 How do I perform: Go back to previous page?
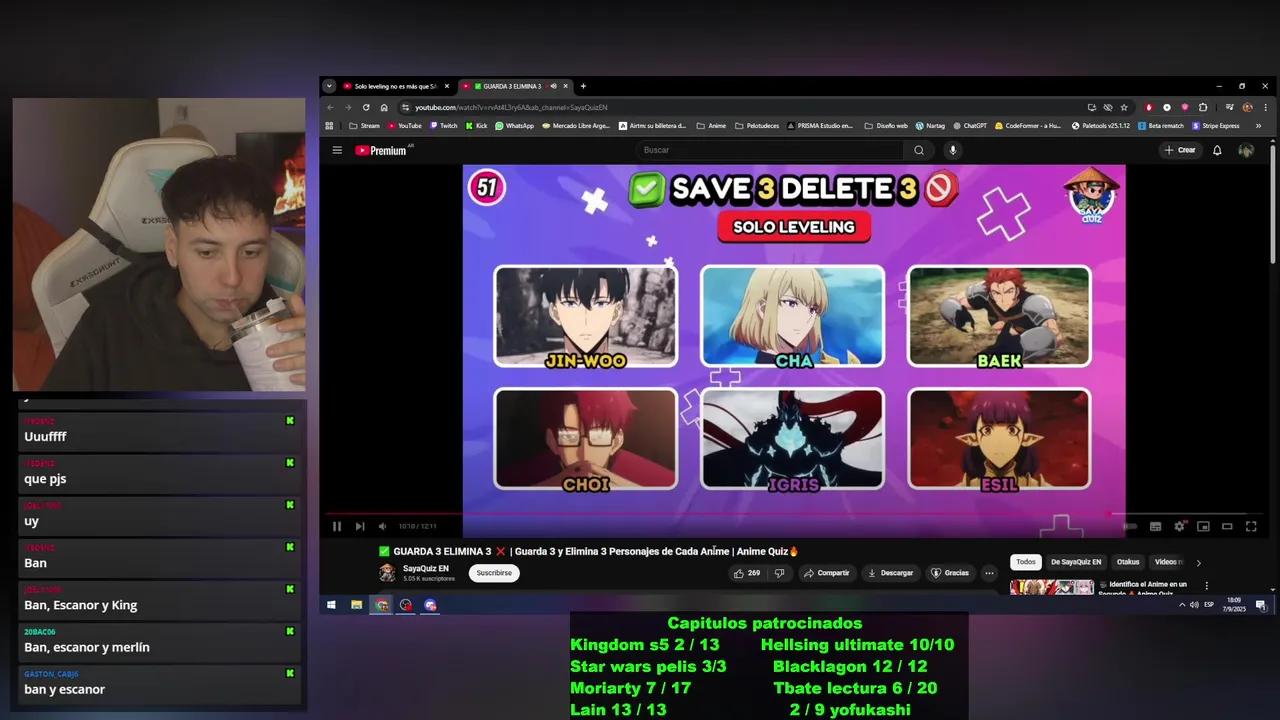[330, 107]
